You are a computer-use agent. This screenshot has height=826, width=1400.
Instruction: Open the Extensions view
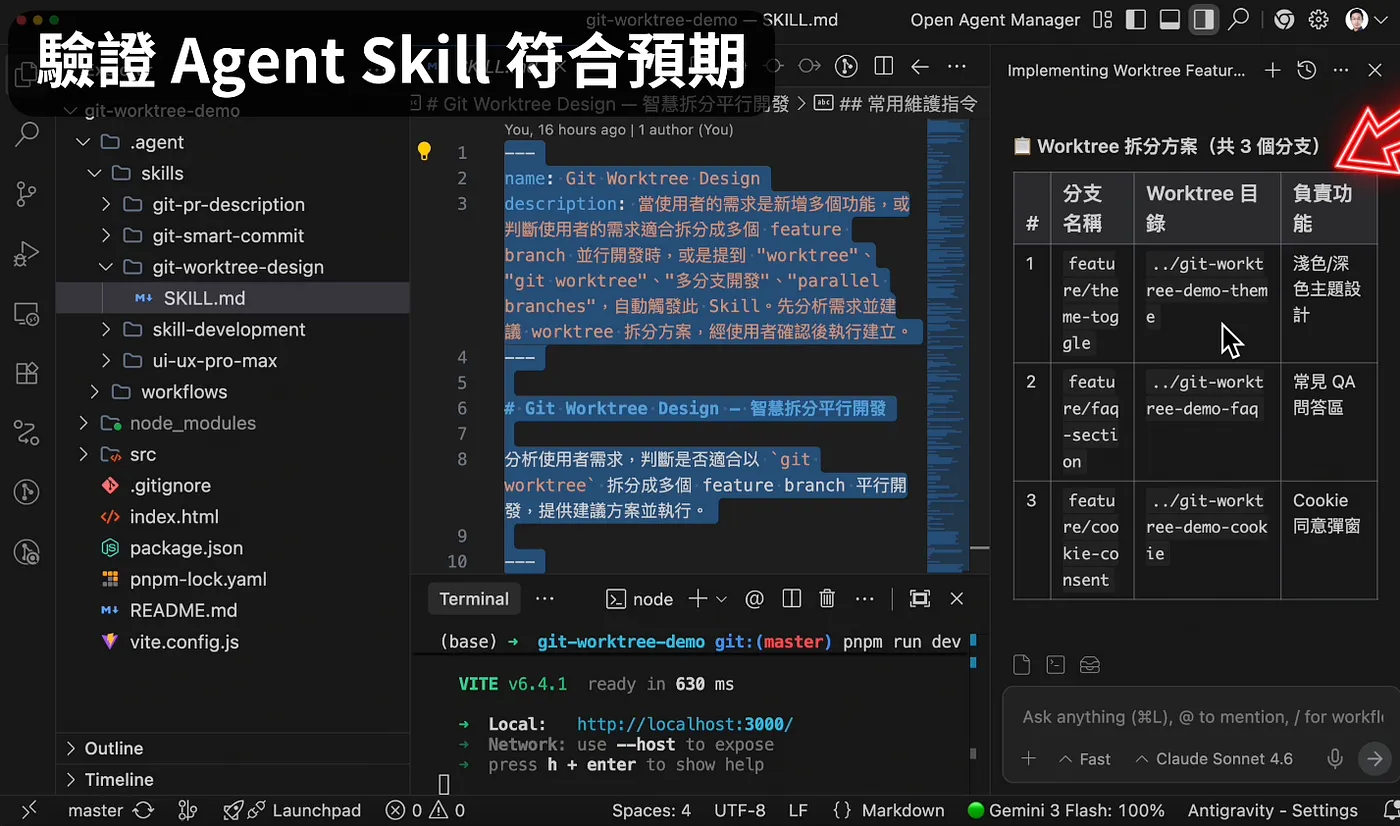click(x=27, y=373)
